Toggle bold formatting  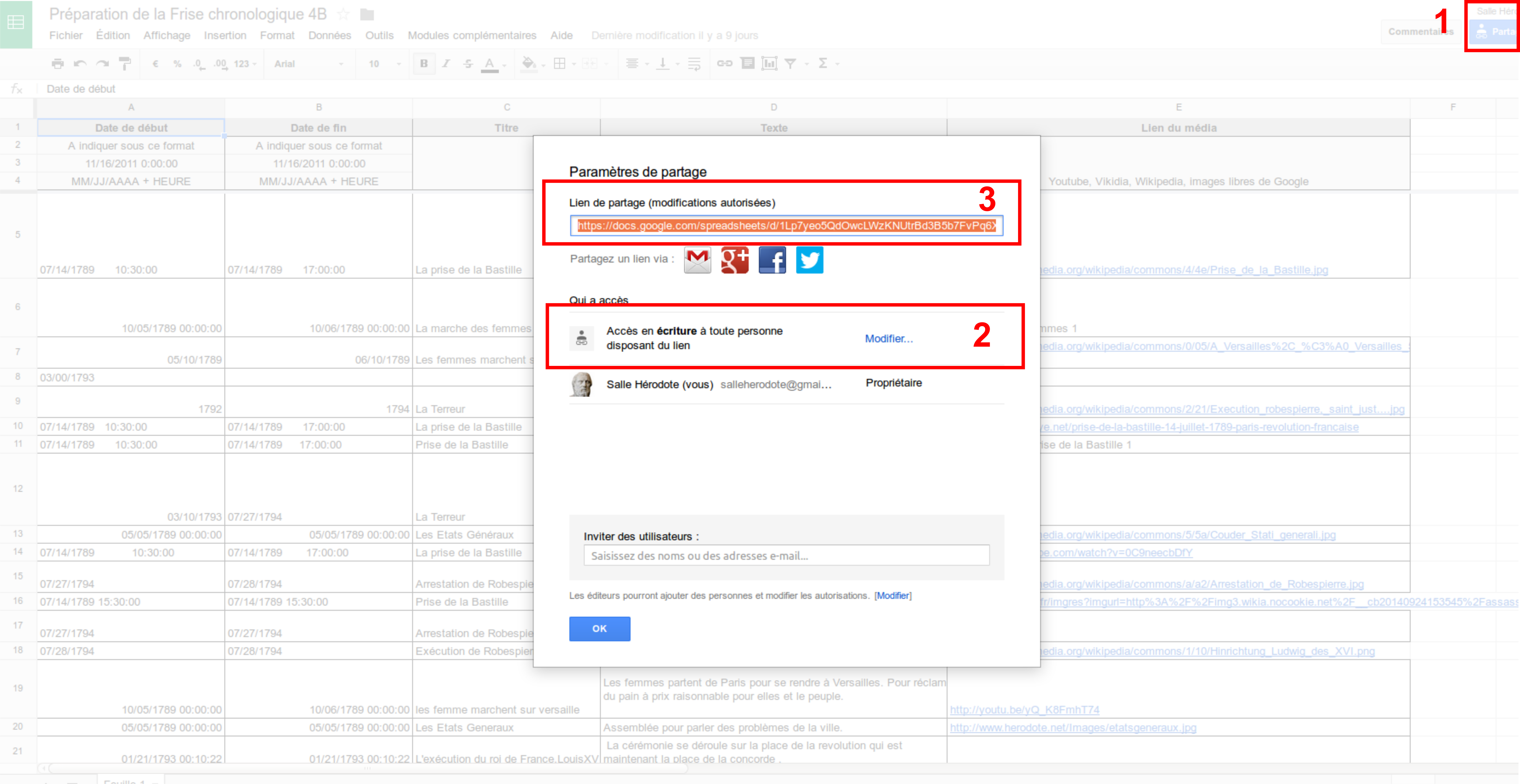[424, 64]
